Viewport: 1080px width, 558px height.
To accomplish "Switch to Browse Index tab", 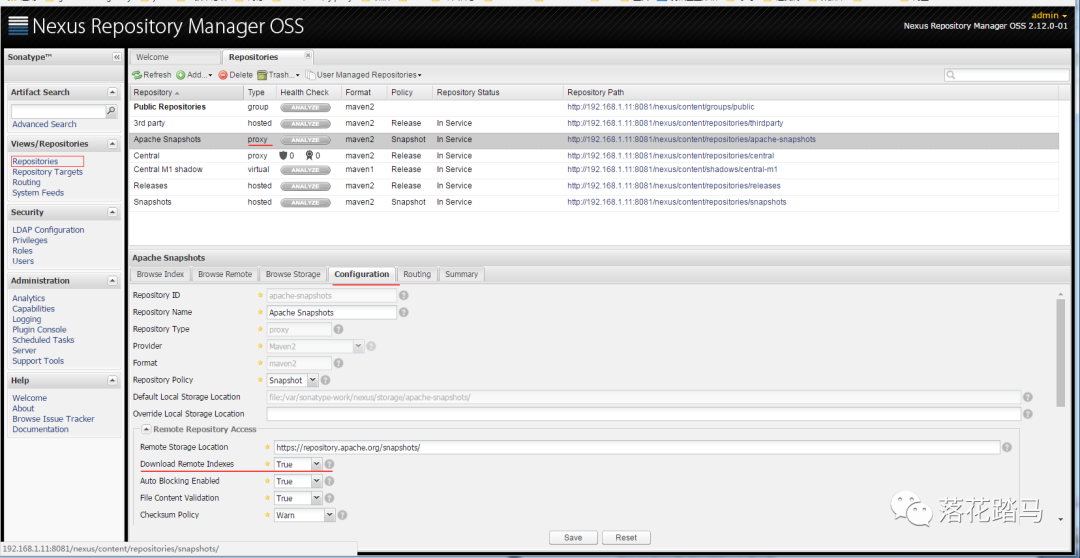I will [x=160, y=274].
